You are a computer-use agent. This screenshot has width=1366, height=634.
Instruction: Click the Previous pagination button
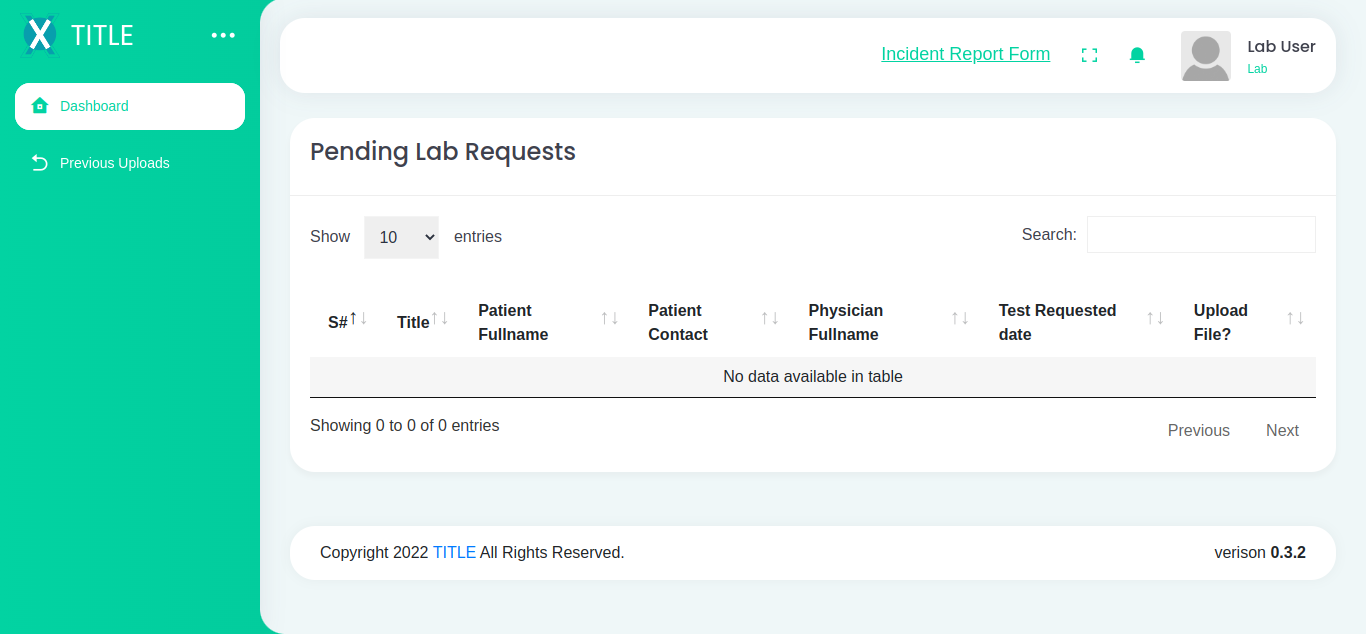pos(1198,430)
